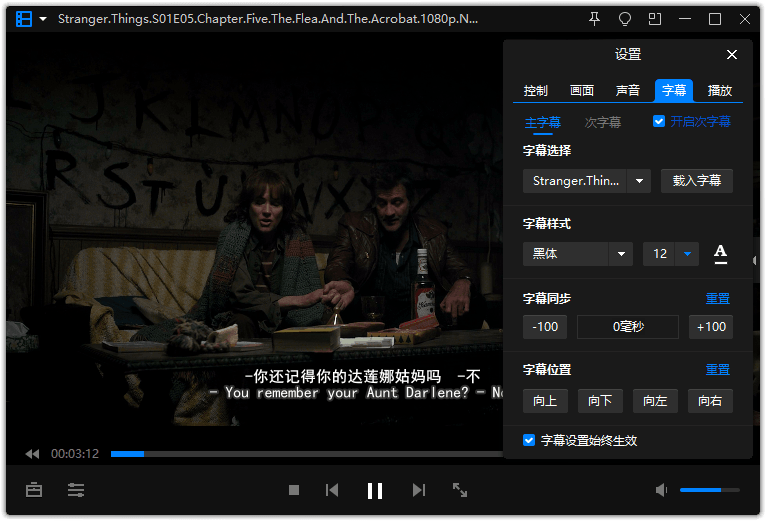Uncheck 字幕设置始终生效 option

529,440
